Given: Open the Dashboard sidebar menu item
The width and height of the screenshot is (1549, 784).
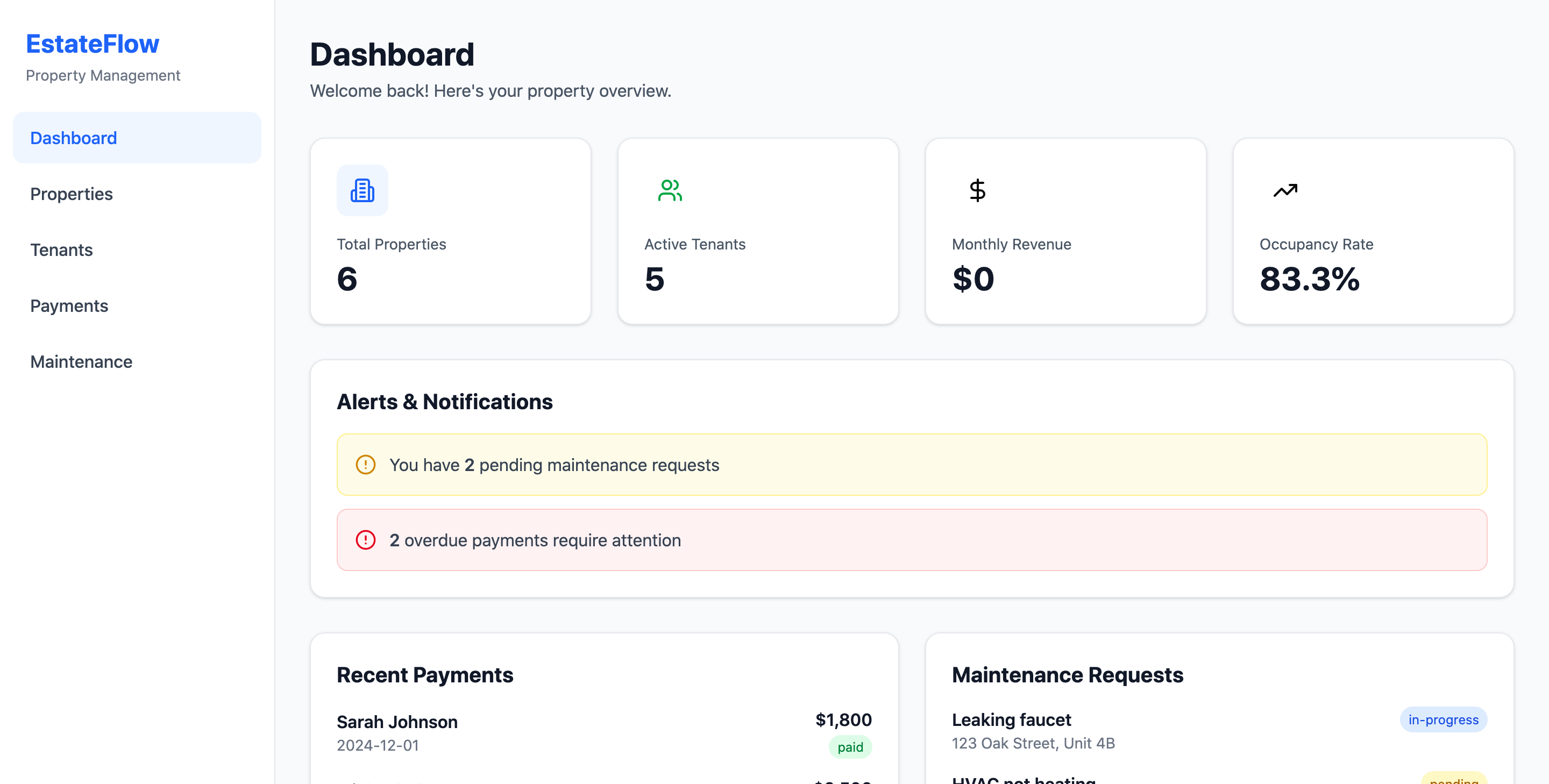Looking at the screenshot, I should 137,138.
